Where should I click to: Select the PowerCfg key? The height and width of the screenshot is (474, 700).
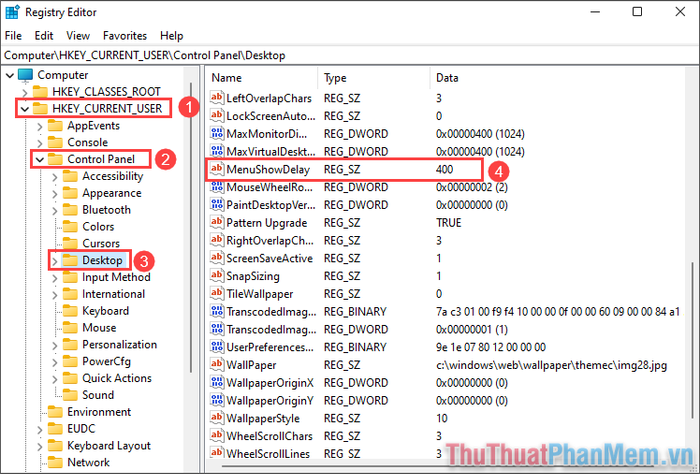pos(106,362)
